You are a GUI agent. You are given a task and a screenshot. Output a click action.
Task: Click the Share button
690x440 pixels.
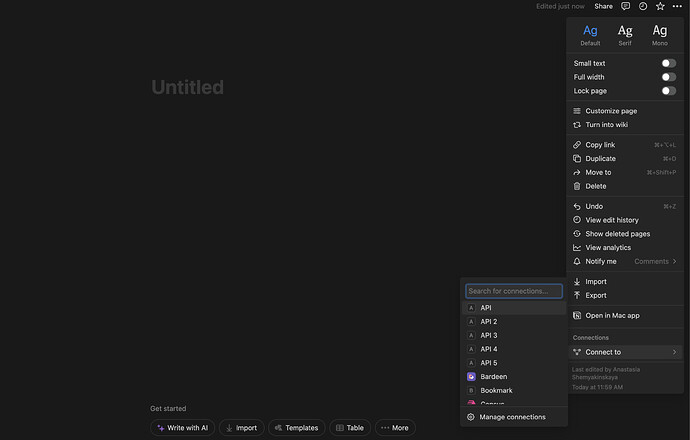[603, 6]
